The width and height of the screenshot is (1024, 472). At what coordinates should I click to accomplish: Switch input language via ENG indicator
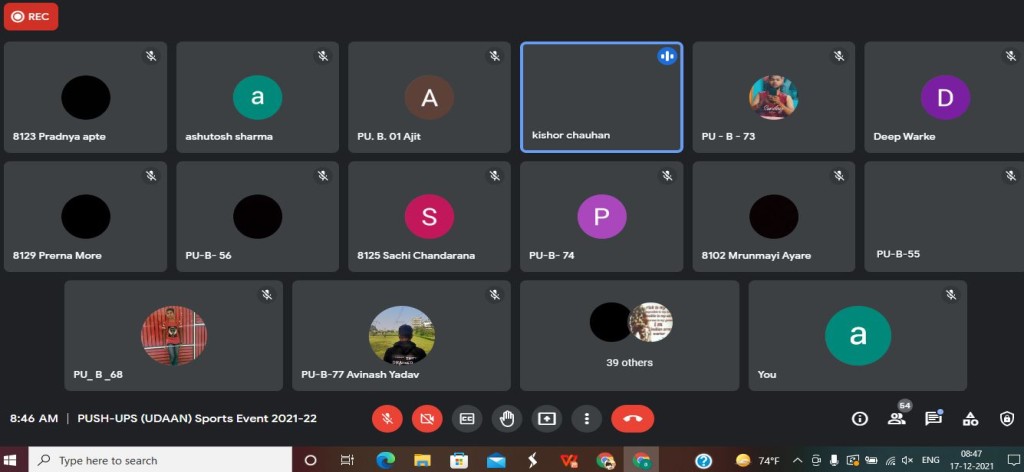tap(931, 460)
